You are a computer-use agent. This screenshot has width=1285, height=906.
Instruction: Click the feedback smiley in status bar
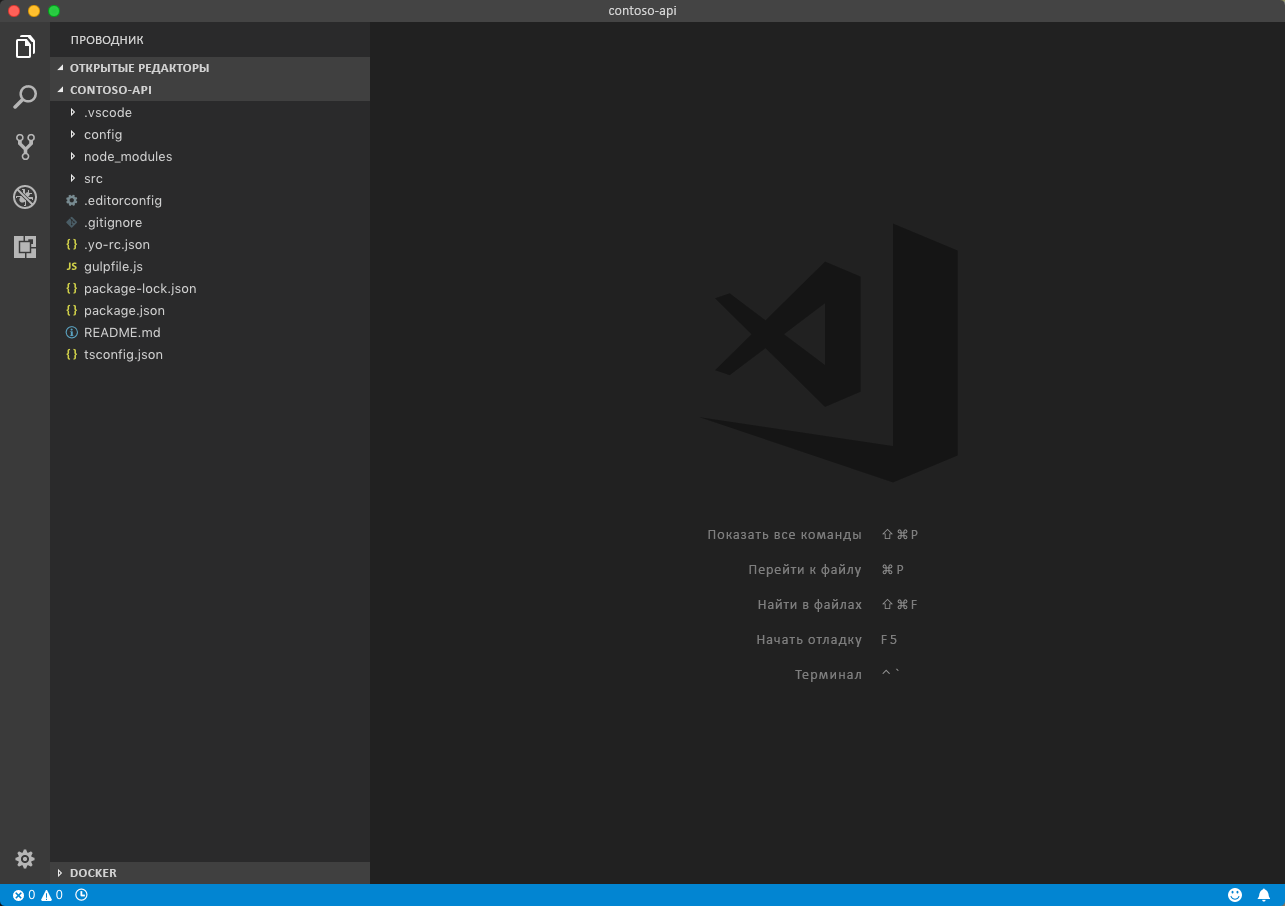[1234, 894]
